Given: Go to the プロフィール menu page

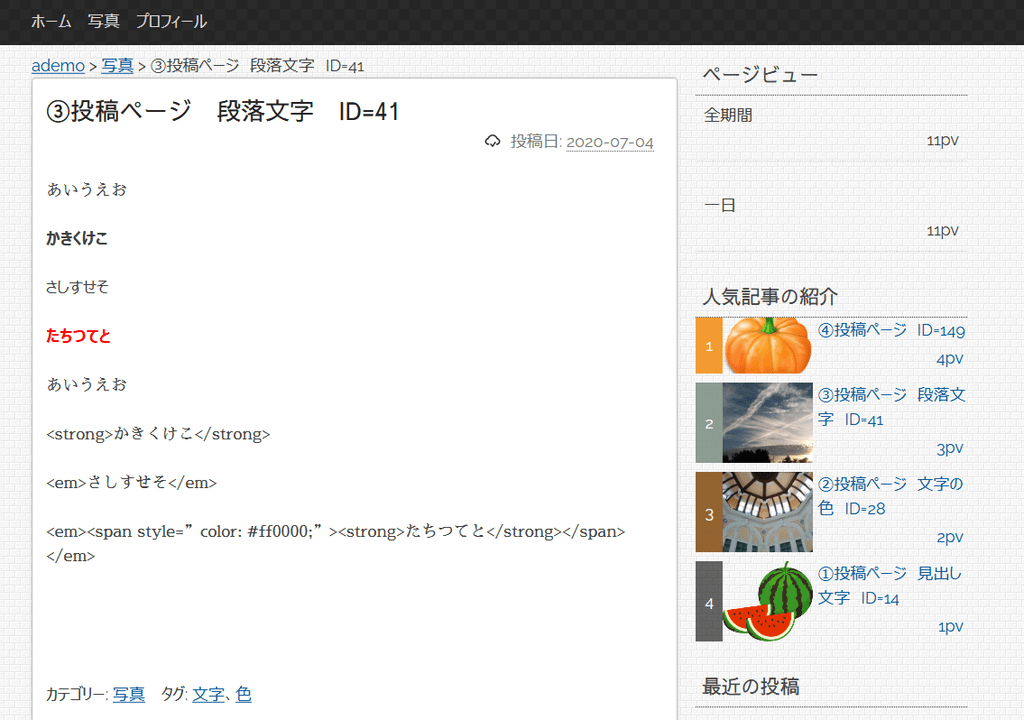Looking at the screenshot, I should [x=171, y=21].
